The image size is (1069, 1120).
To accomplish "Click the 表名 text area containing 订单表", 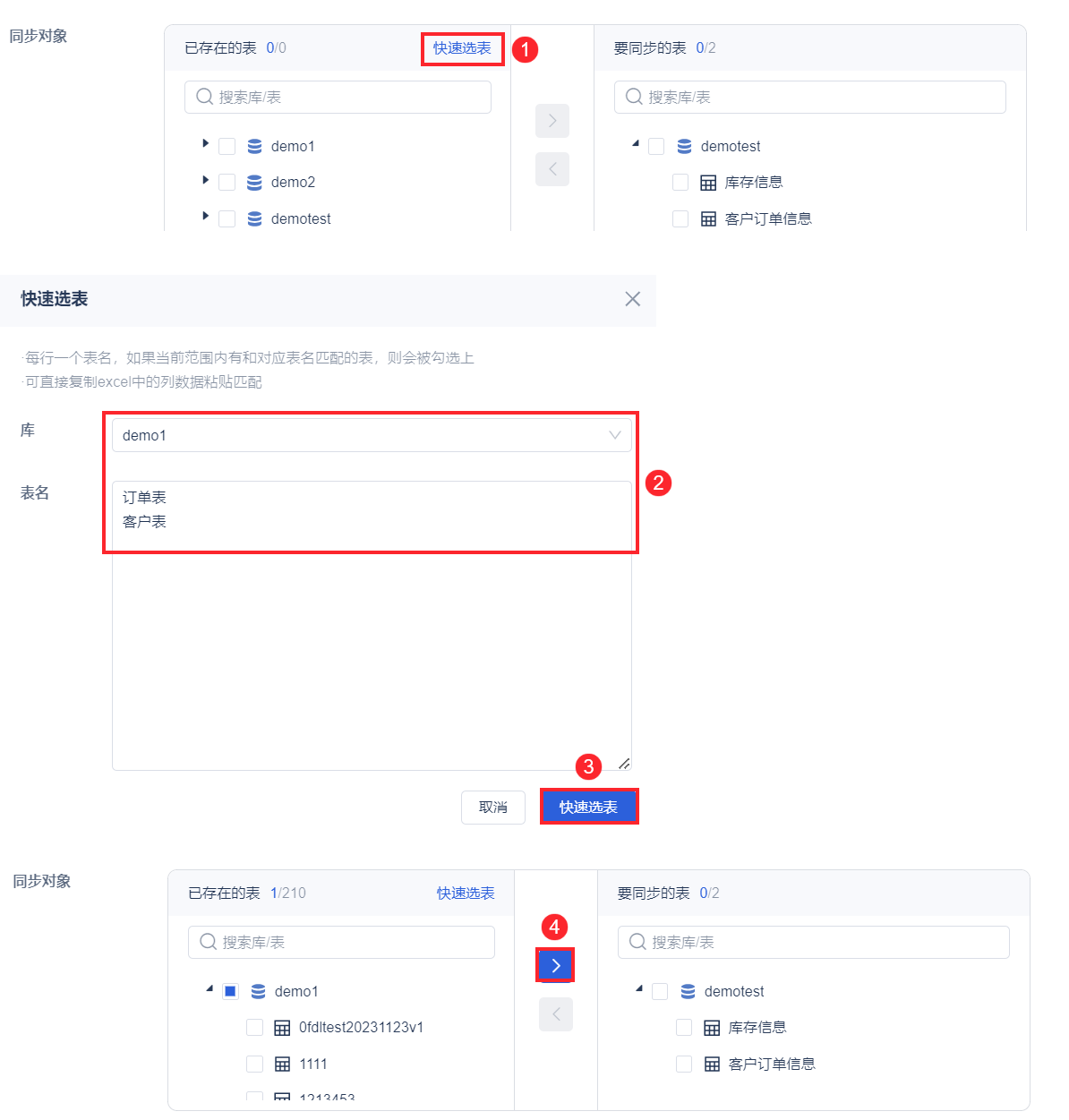I will click(x=372, y=626).
